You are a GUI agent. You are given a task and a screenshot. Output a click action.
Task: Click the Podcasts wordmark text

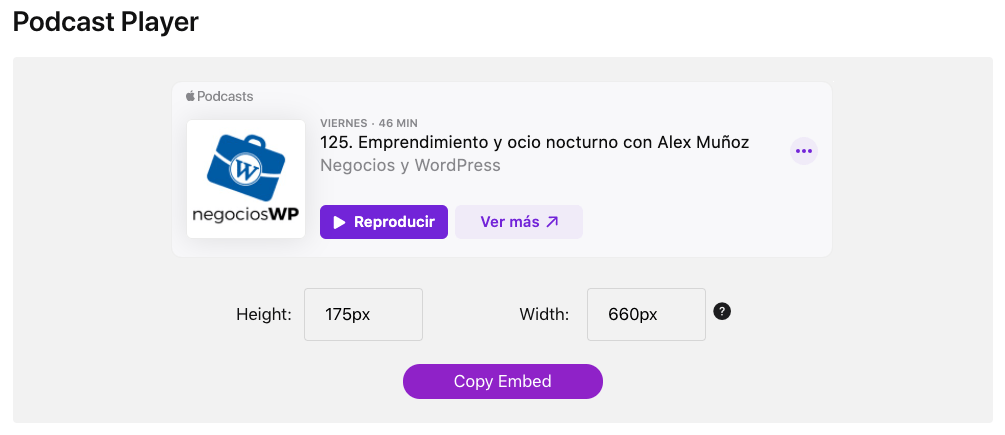[225, 97]
